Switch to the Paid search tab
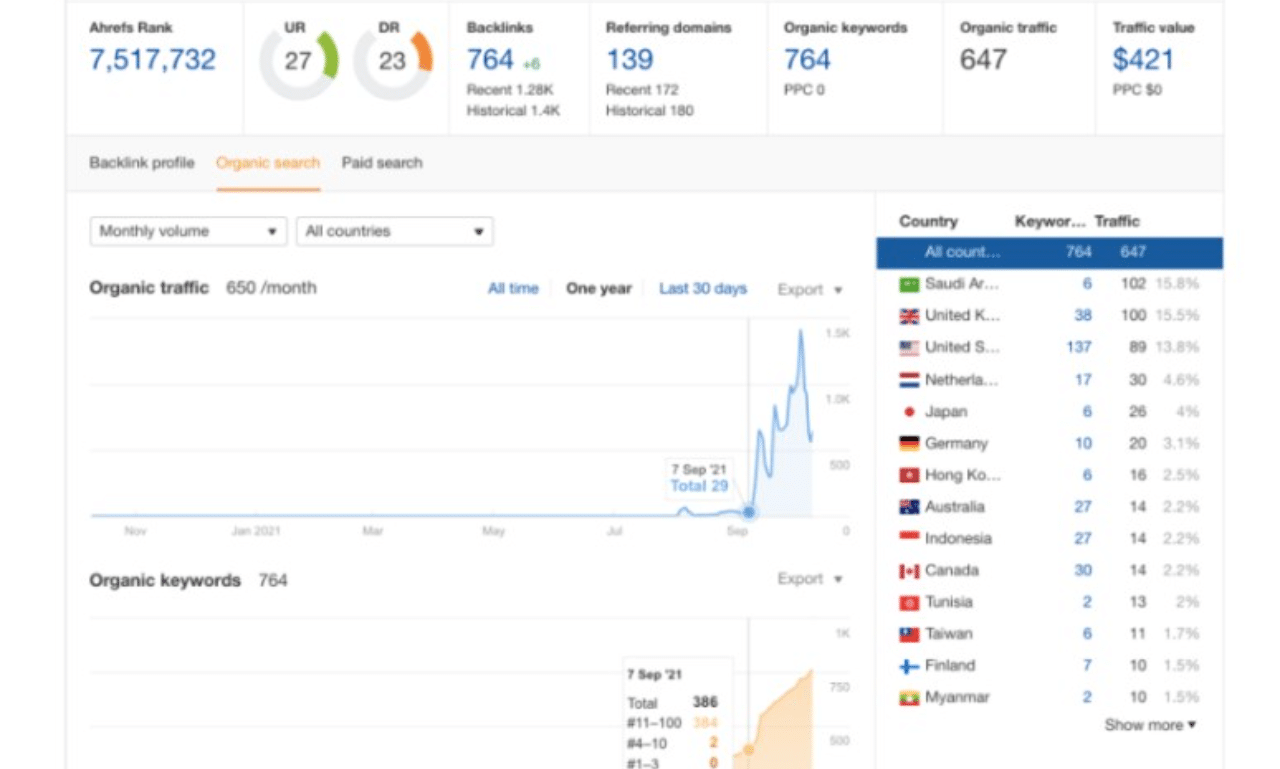This screenshot has height=769, width=1280. 382,163
